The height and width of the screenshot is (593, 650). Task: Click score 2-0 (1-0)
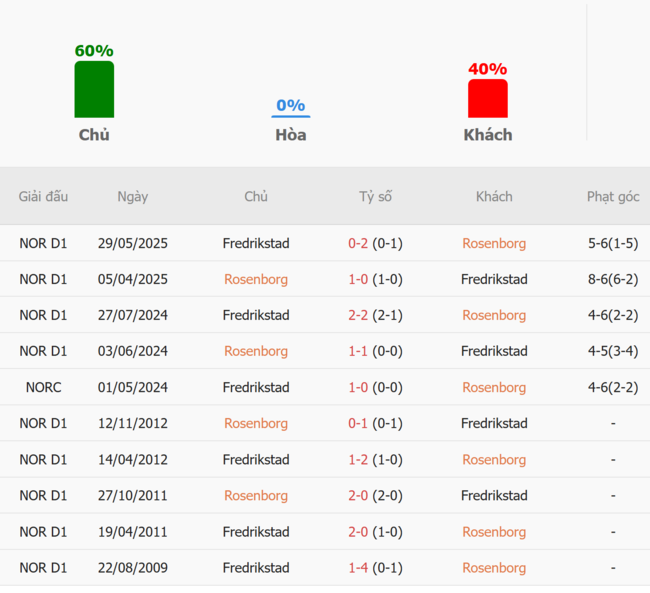pos(375,532)
